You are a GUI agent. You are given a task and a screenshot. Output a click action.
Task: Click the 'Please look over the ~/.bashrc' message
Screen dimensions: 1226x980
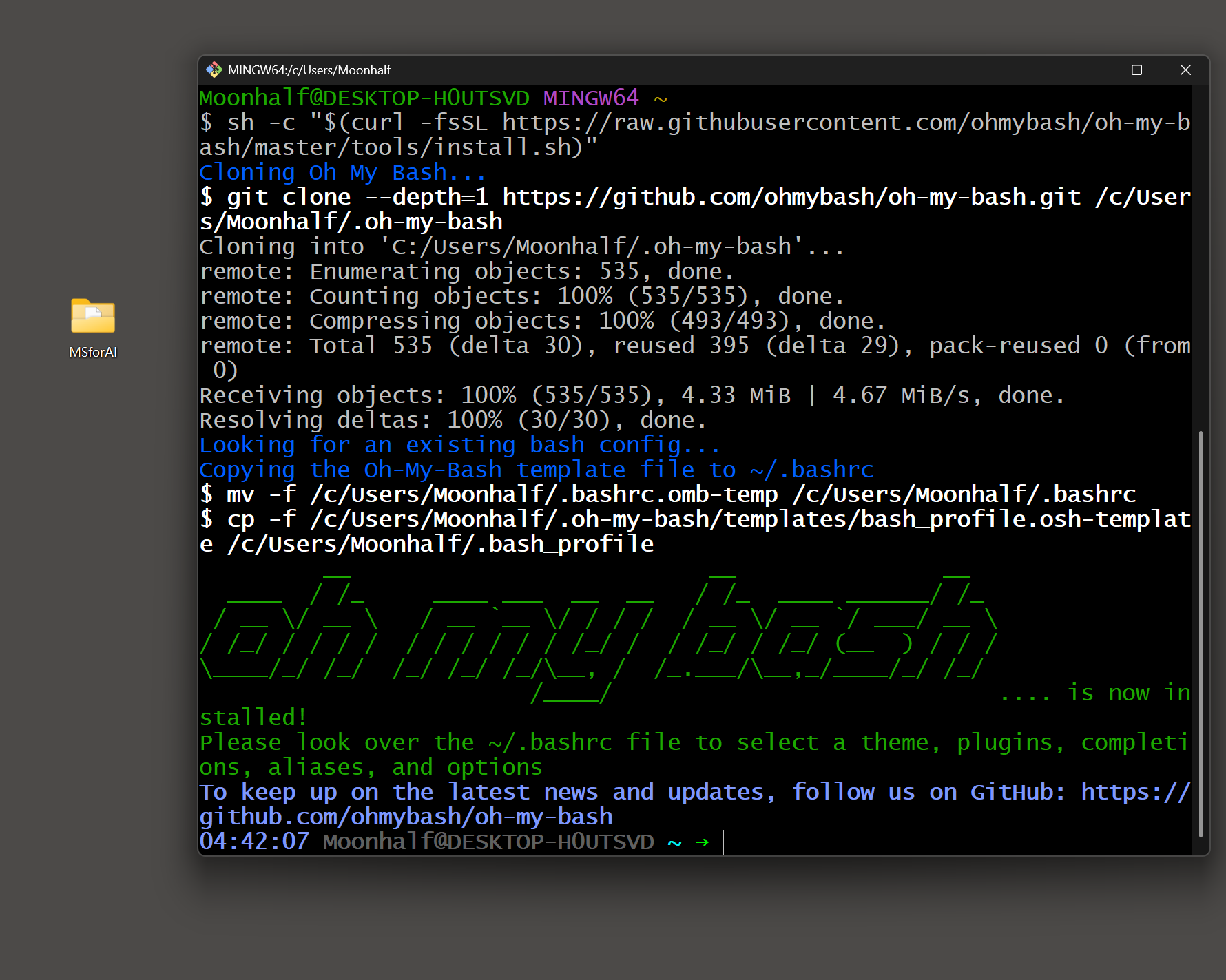[694, 755]
